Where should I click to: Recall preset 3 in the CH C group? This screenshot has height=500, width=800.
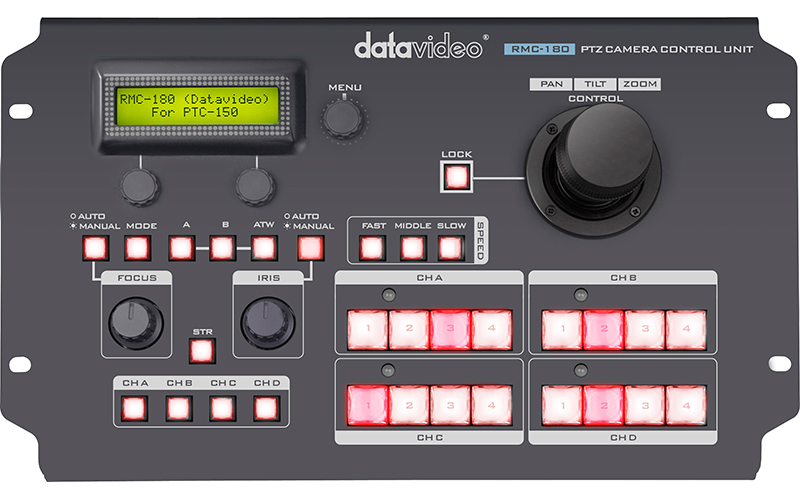[451, 405]
